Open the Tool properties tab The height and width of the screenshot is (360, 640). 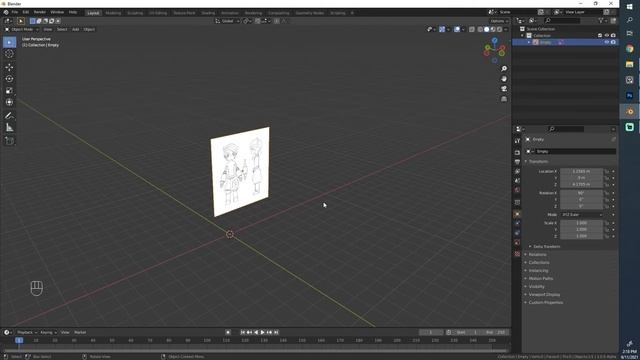pos(517,141)
